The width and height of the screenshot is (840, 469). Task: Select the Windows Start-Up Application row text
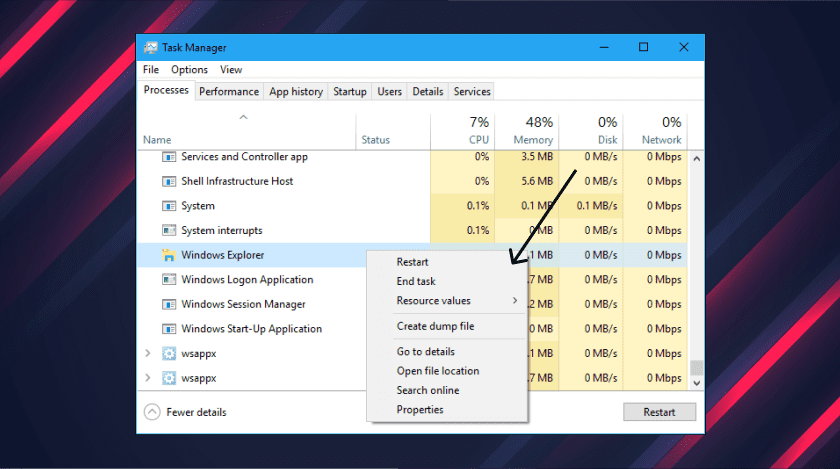coord(252,329)
